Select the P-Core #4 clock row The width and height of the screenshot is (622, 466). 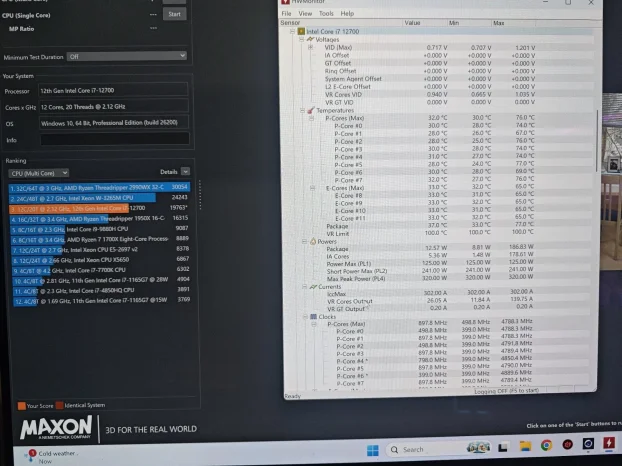[x=432, y=361]
